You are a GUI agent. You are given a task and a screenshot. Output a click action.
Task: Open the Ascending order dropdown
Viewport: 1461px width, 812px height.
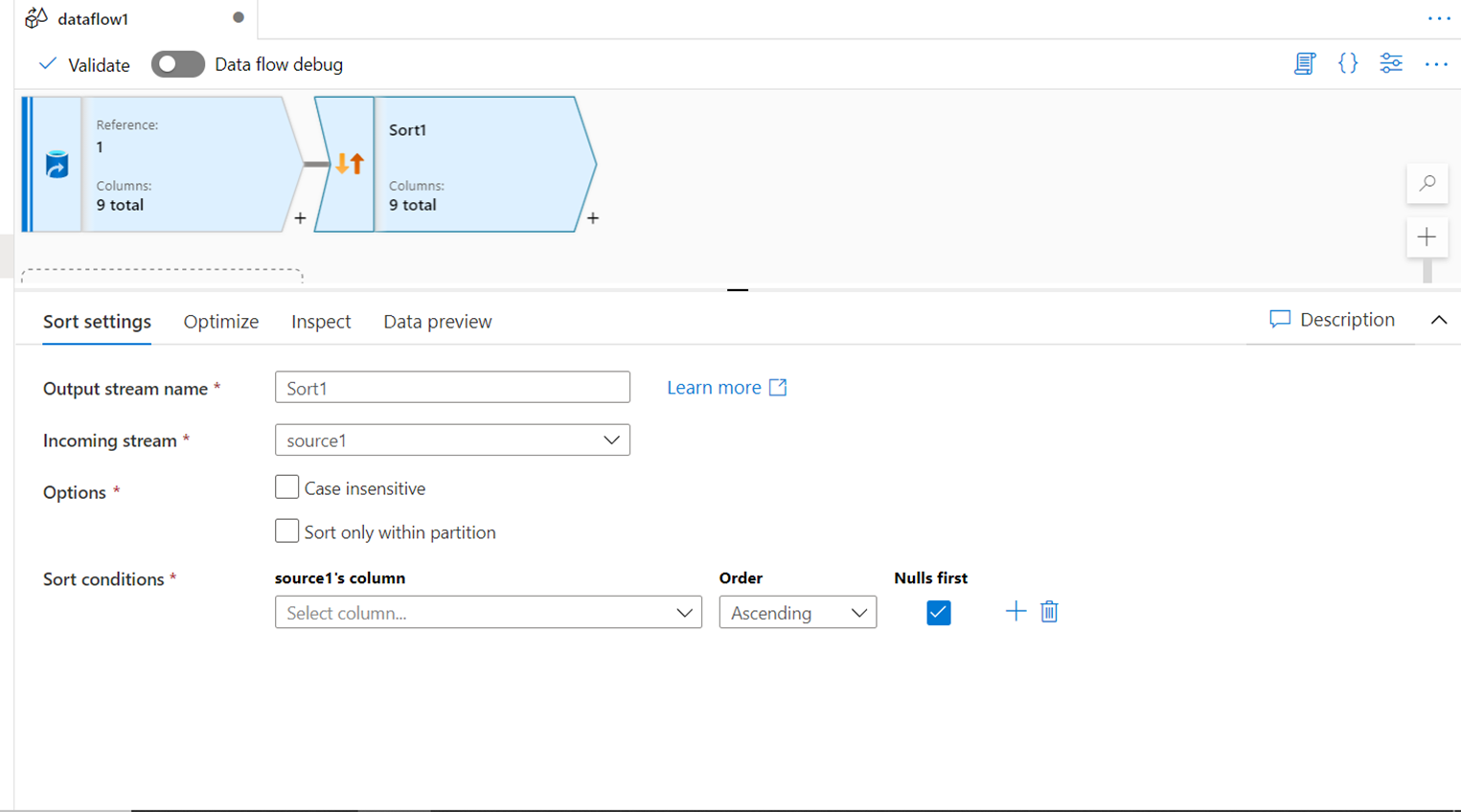click(x=797, y=613)
